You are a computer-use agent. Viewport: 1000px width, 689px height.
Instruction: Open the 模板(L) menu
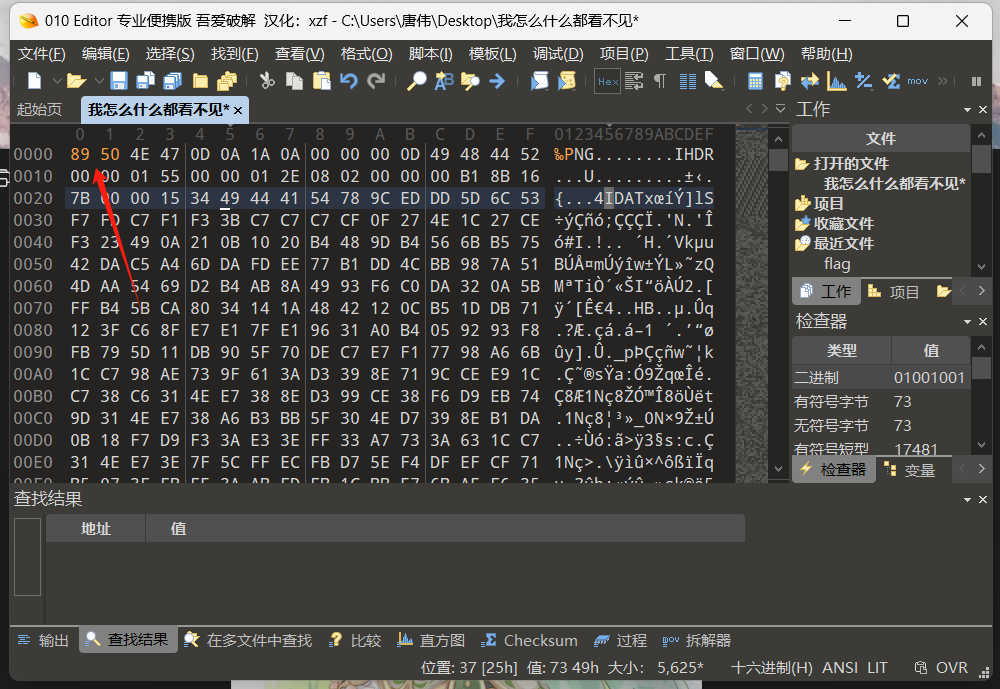click(x=492, y=54)
